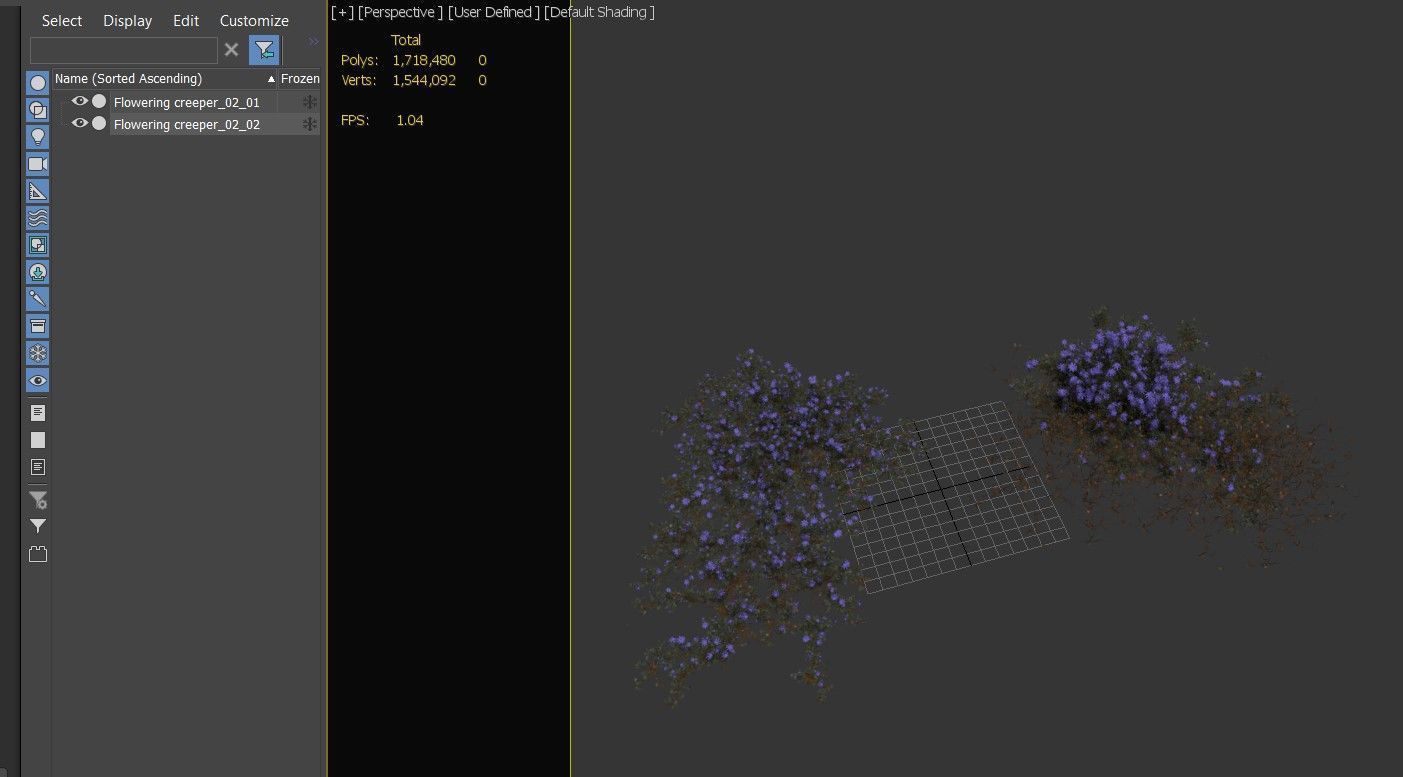Click the Verts: label
Viewport: 1403px width, 777px height.
click(x=360, y=80)
